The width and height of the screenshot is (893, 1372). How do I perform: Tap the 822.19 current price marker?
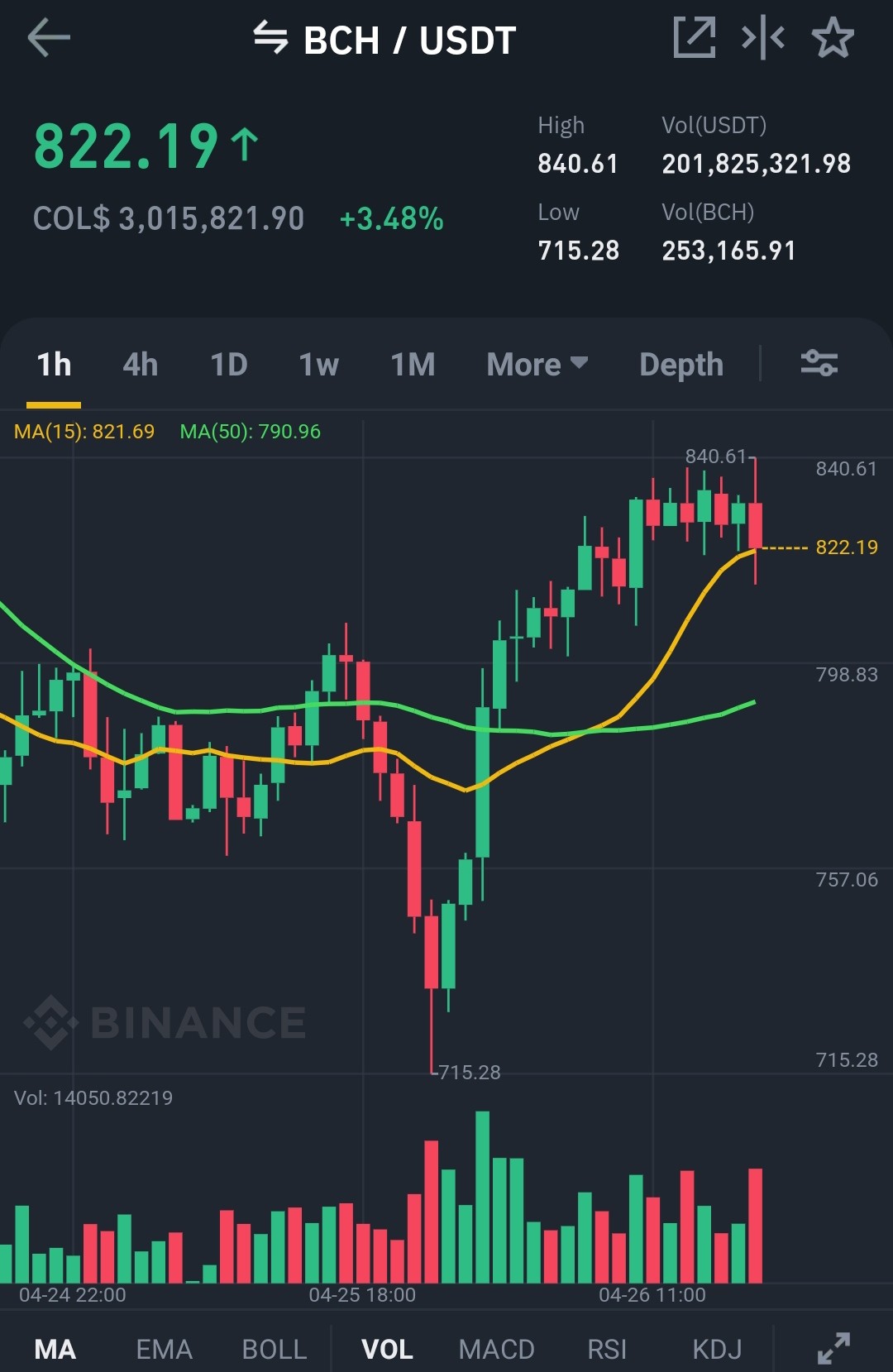pos(847,547)
